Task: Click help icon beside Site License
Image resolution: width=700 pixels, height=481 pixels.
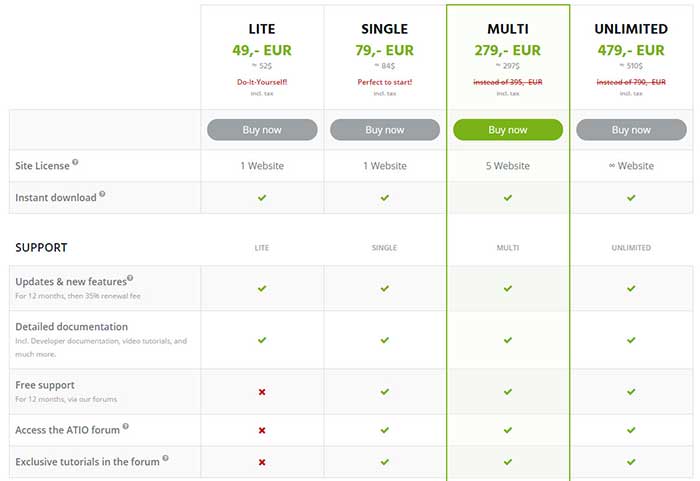Action: click(75, 163)
